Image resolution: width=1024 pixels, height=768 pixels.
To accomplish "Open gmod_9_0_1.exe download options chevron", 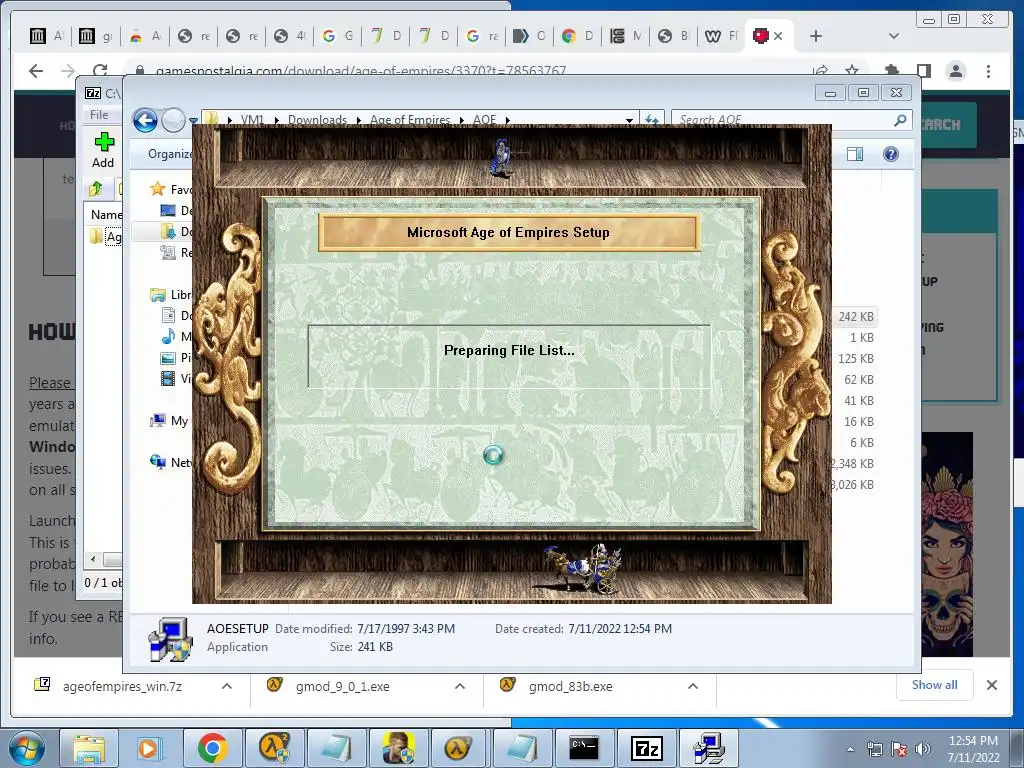I will tap(460, 686).
